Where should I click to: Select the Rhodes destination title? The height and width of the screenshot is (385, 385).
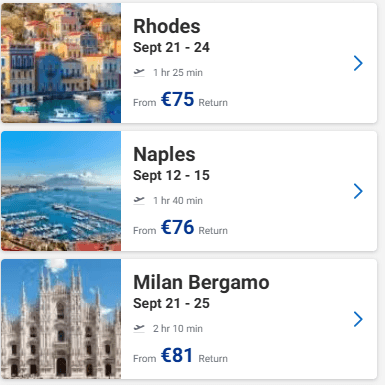(167, 26)
